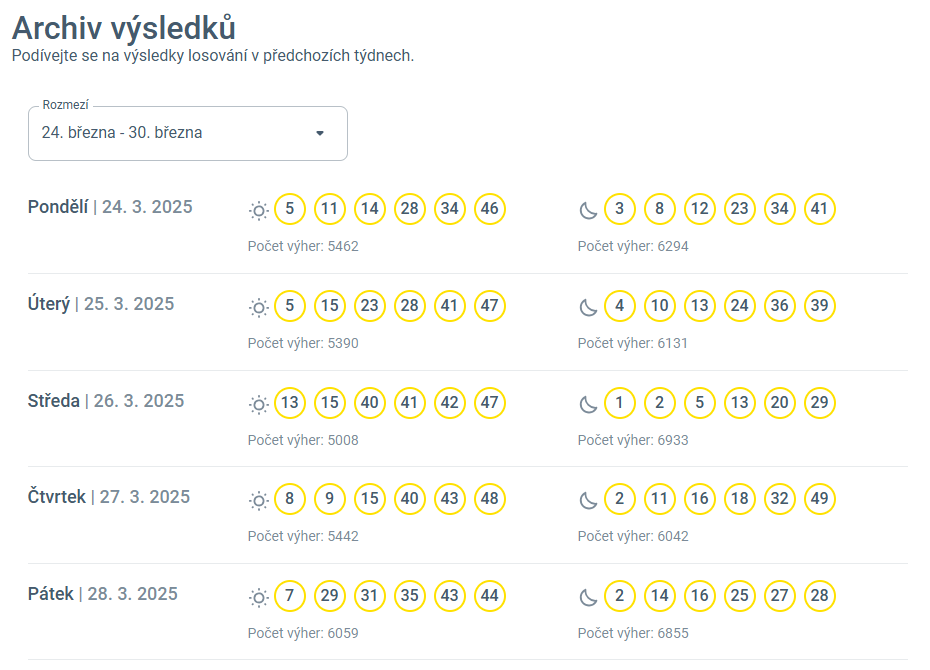Select number 29 in Wednesday's evening draw
The height and width of the screenshot is (670, 930).
[x=819, y=403]
